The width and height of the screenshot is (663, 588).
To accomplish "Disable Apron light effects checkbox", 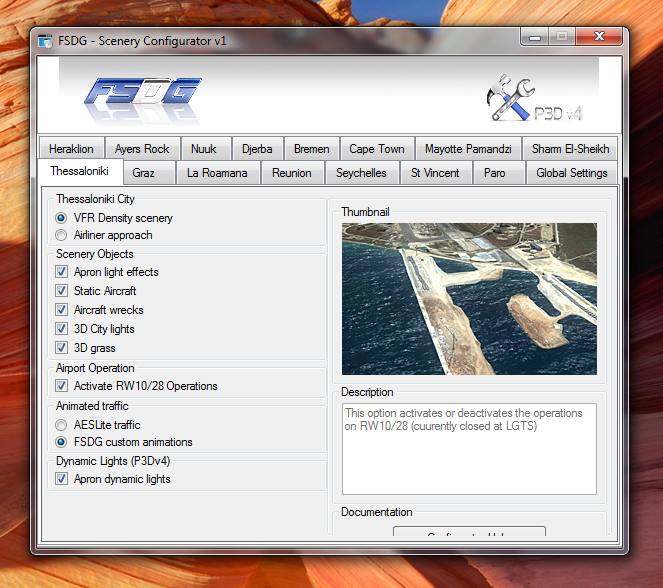I will pyautogui.click(x=62, y=272).
